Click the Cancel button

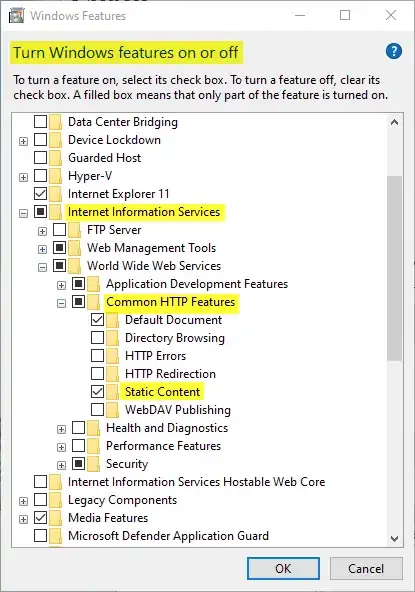366,569
